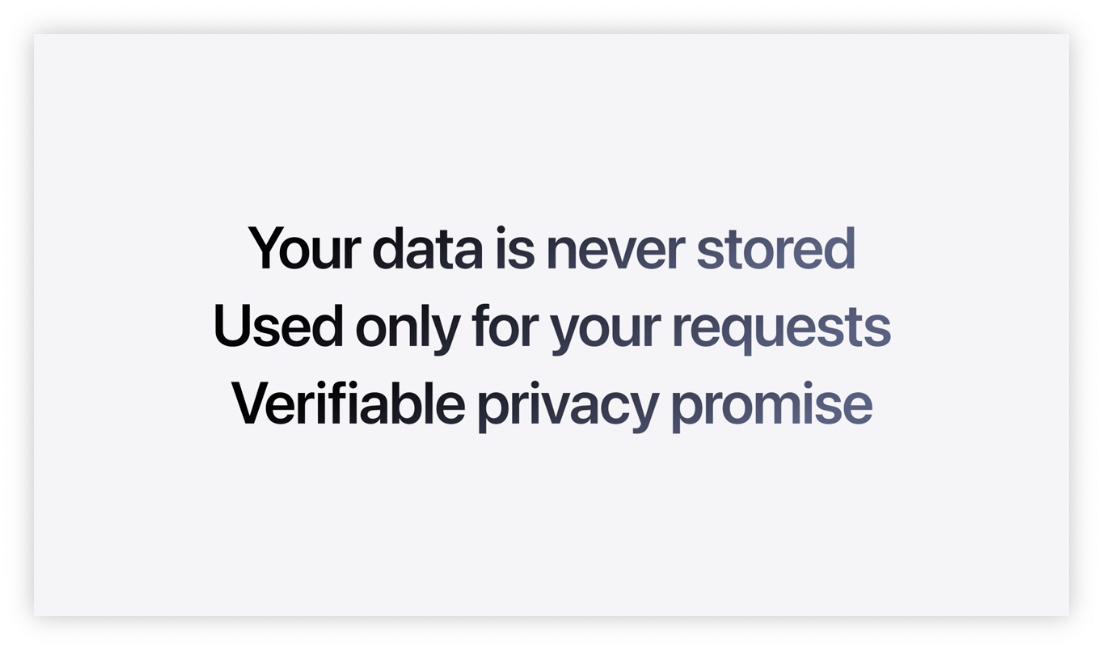The width and height of the screenshot is (1103, 650).
Task: Click the word "privacy"
Action: coord(567,406)
